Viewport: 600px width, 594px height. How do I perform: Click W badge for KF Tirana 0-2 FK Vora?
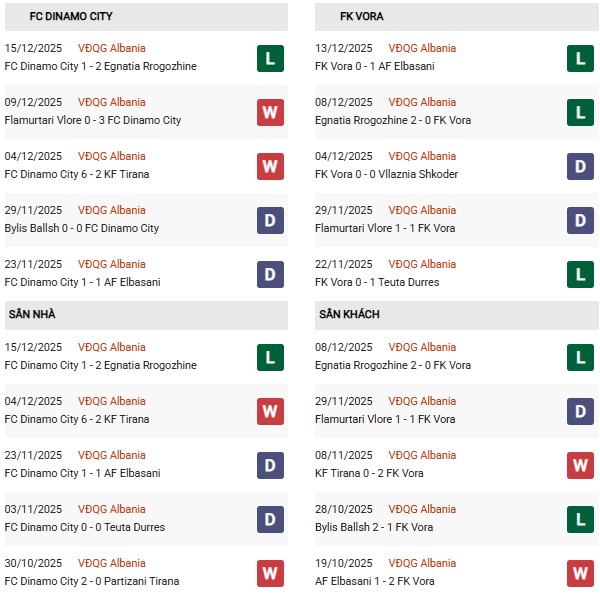coord(580,465)
